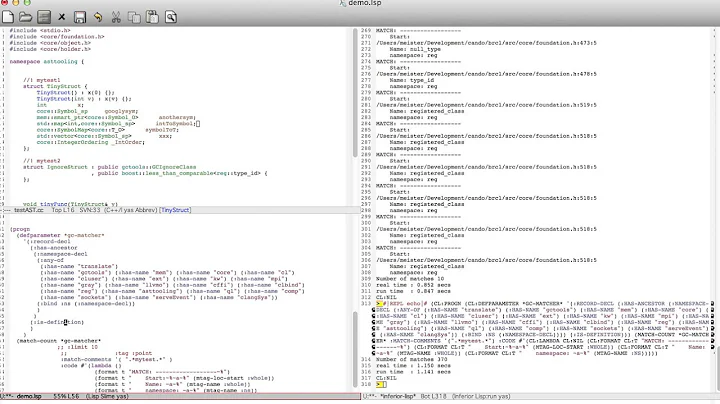Click the yellow REPL prompt on line 318
Screen dimensions: 720x404
pos(379,384)
